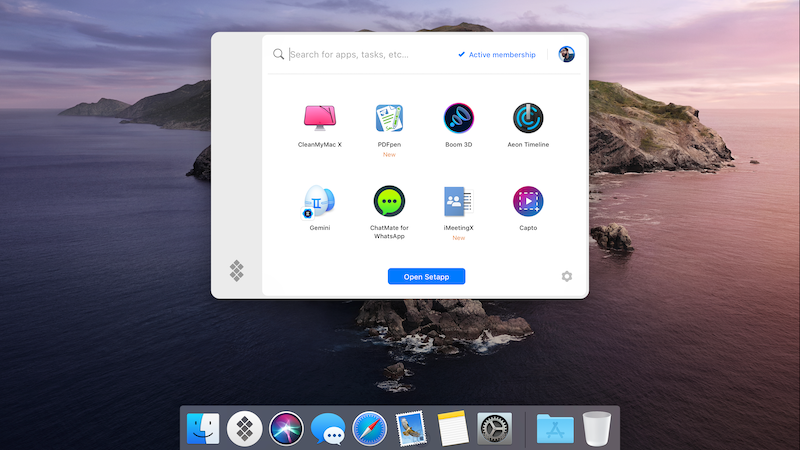
Task: Open settings via the gear icon
Action: point(567,277)
